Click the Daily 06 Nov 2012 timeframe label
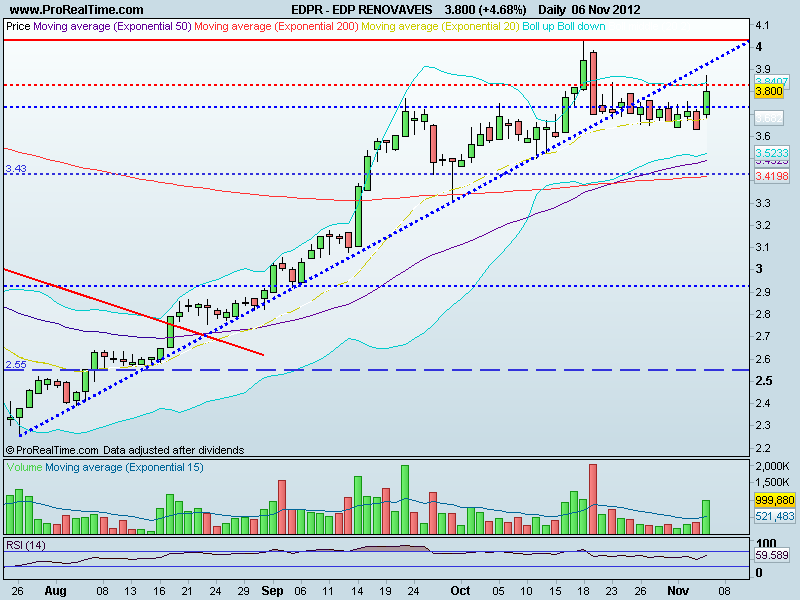 (x=589, y=10)
